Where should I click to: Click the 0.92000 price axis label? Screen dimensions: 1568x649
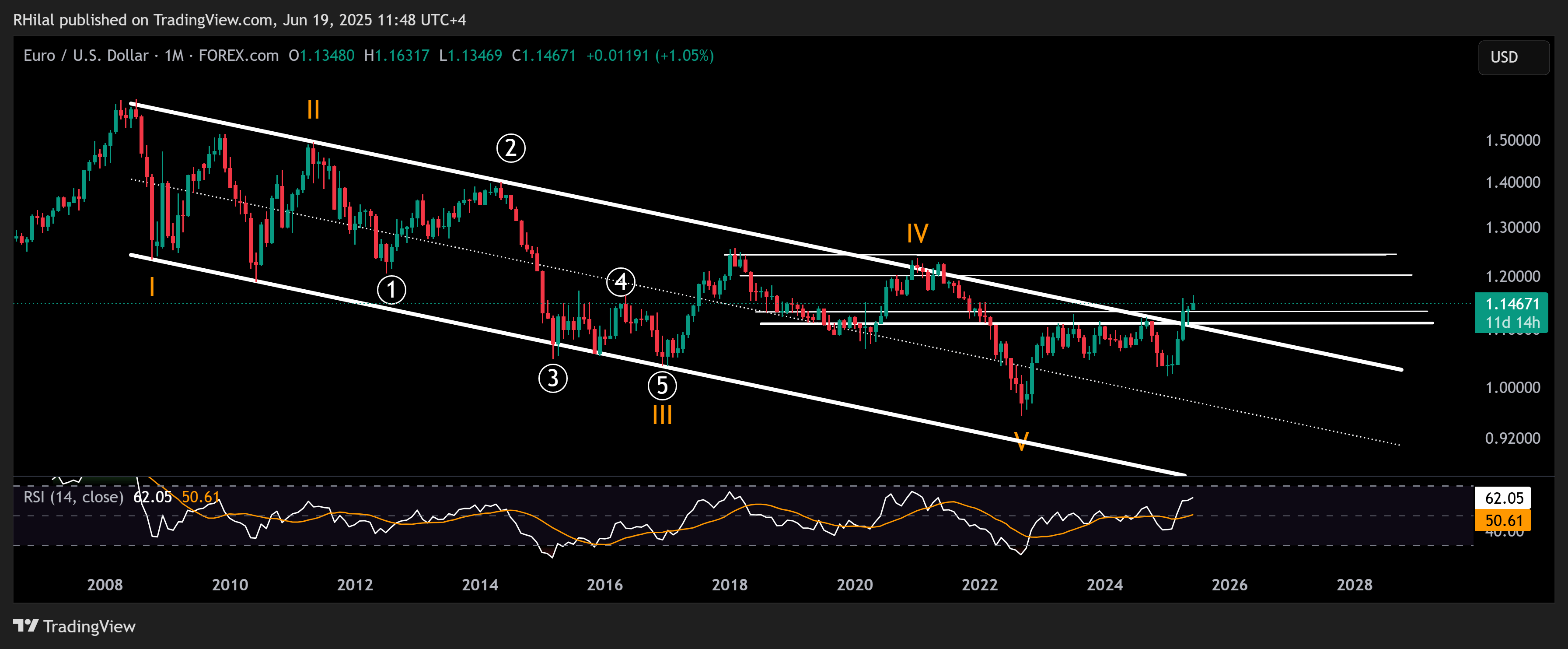(1512, 438)
